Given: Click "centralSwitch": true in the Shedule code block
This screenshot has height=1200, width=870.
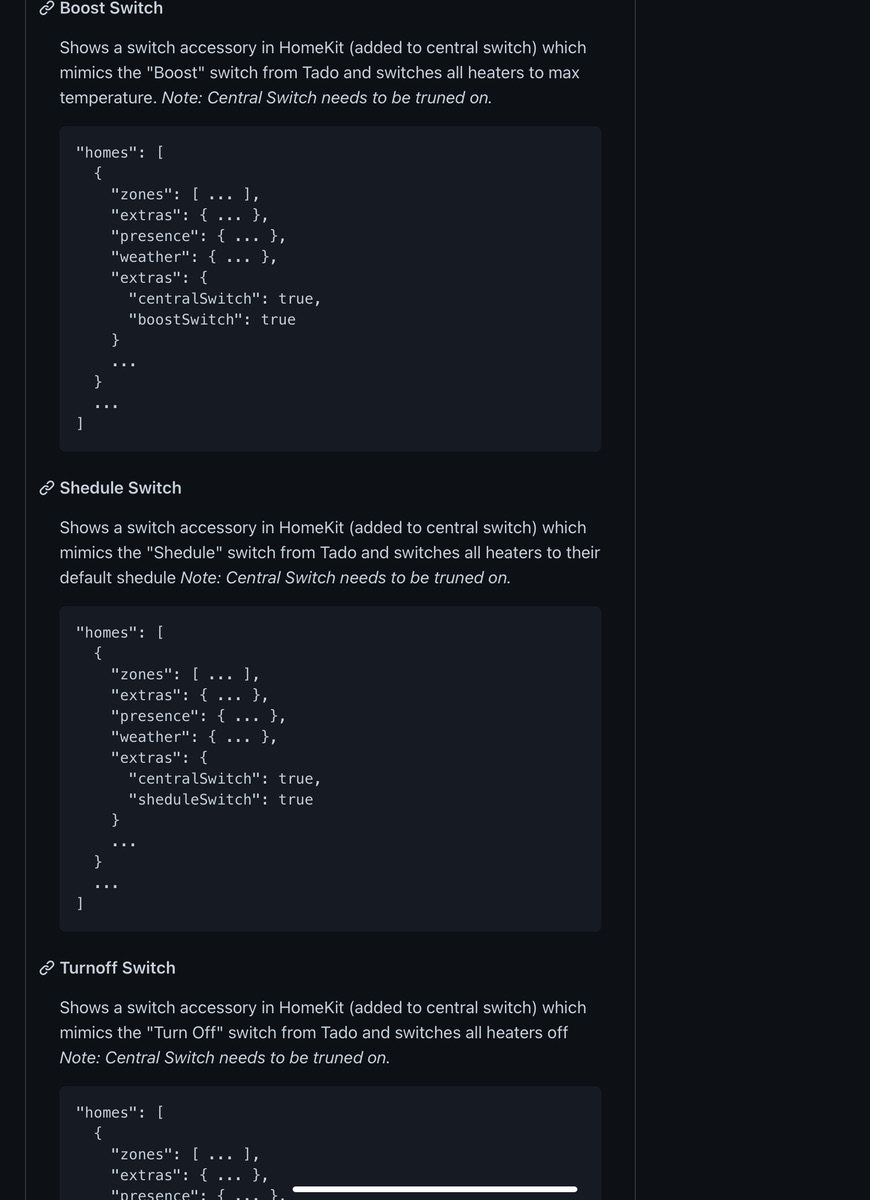Looking at the screenshot, I should (x=224, y=779).
